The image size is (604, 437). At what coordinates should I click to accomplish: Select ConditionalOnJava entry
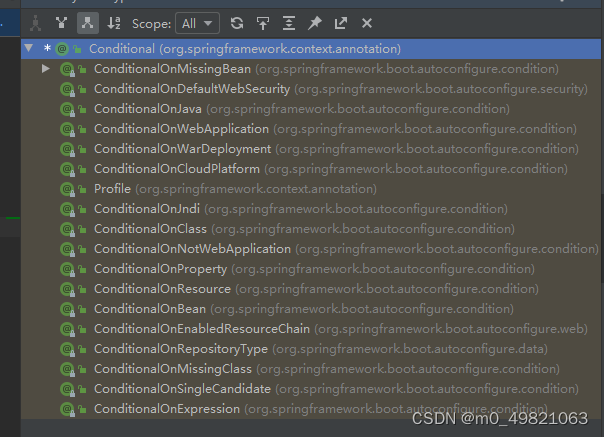click(x=311, y=109)
